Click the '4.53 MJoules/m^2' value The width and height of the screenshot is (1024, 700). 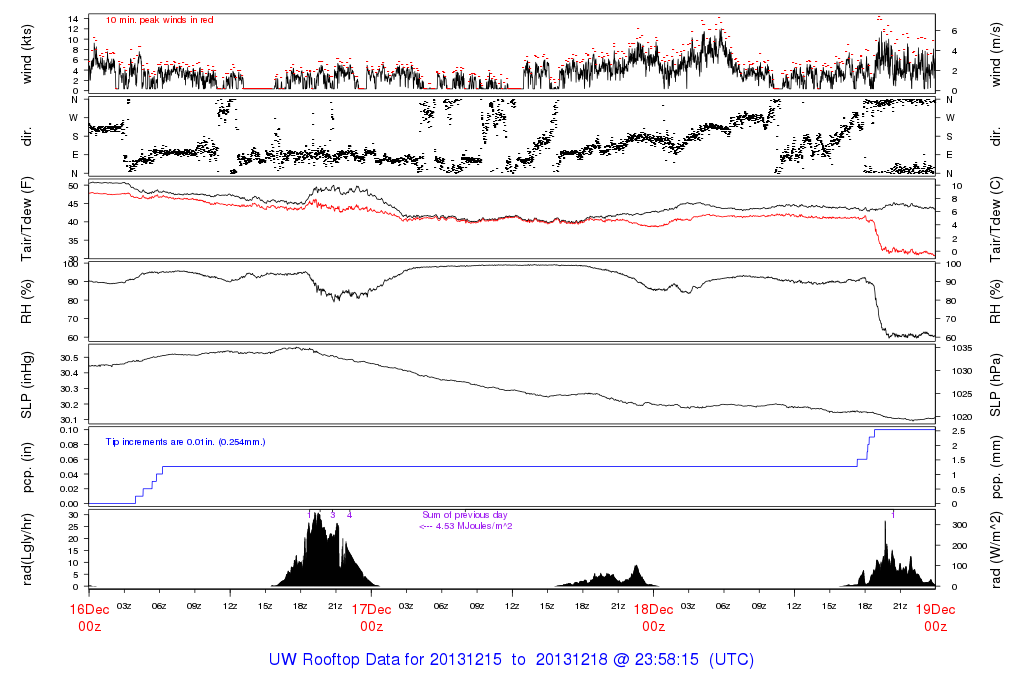coord(474,526)
